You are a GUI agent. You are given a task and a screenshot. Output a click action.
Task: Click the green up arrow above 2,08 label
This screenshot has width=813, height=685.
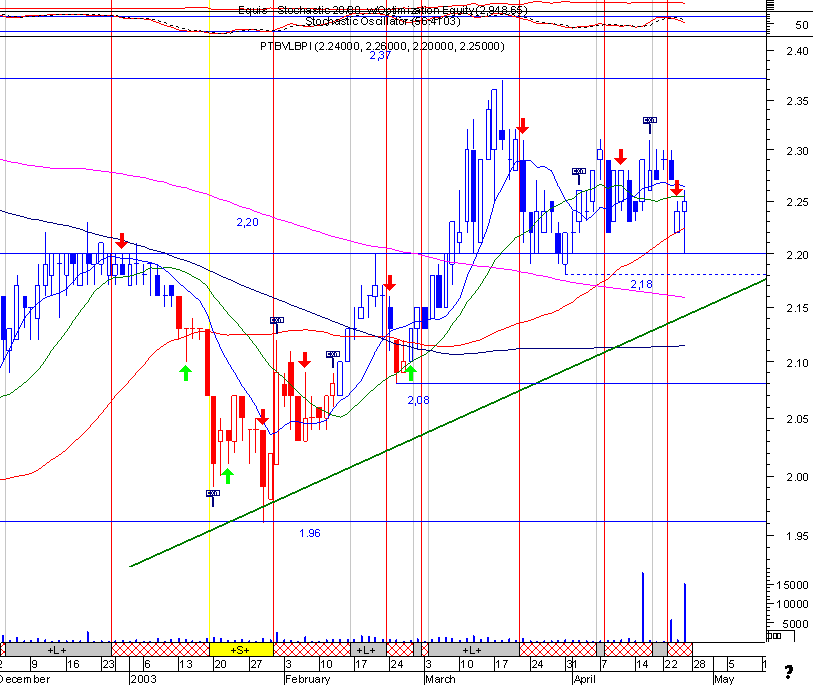coord(411,372)
